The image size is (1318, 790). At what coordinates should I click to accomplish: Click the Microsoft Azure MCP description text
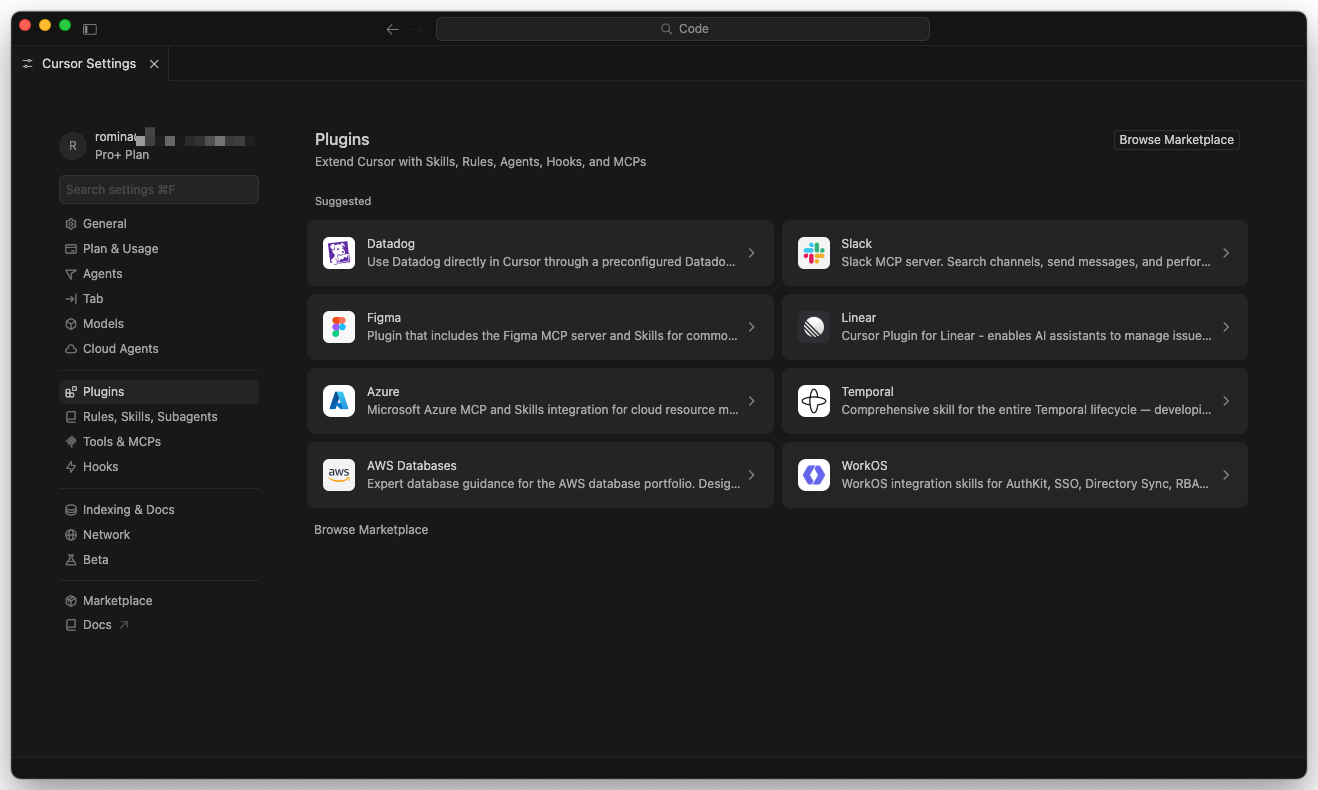(x=553, y=410)
